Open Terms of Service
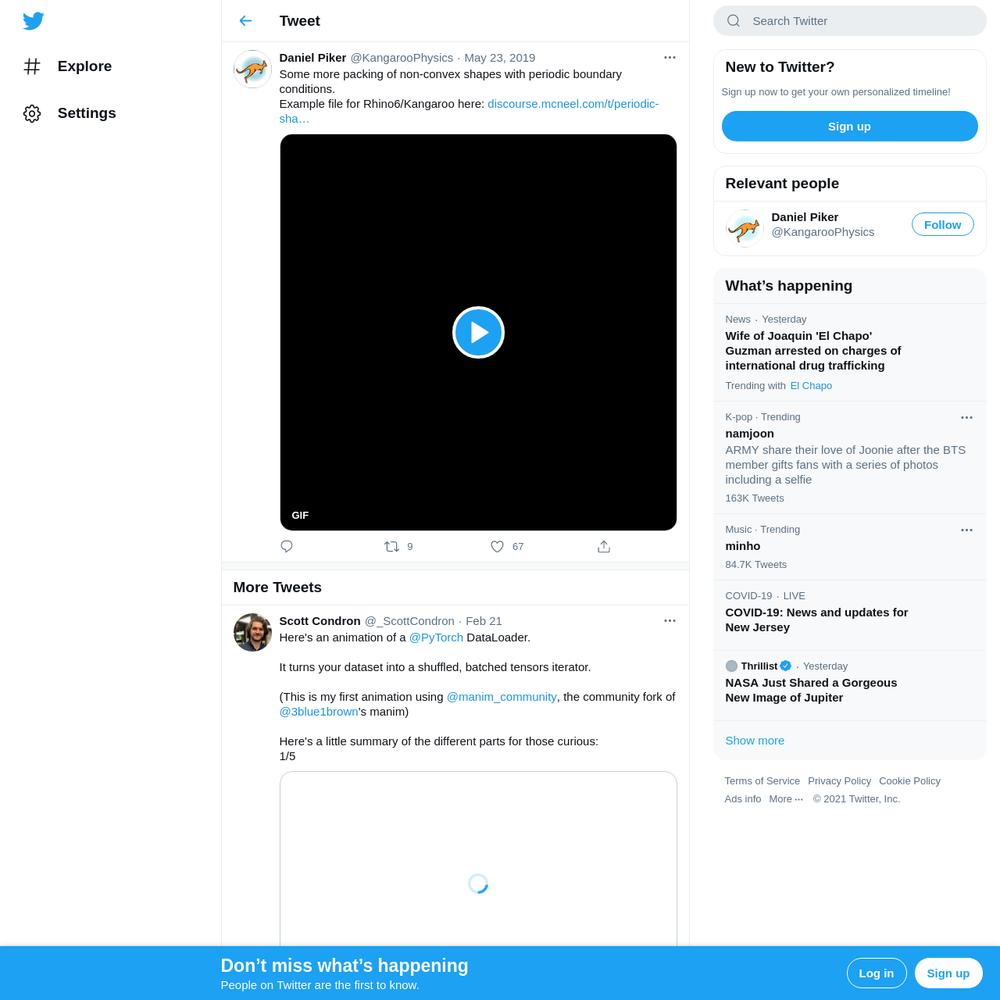1000x1000 pixels. click(x=761, y=781)
